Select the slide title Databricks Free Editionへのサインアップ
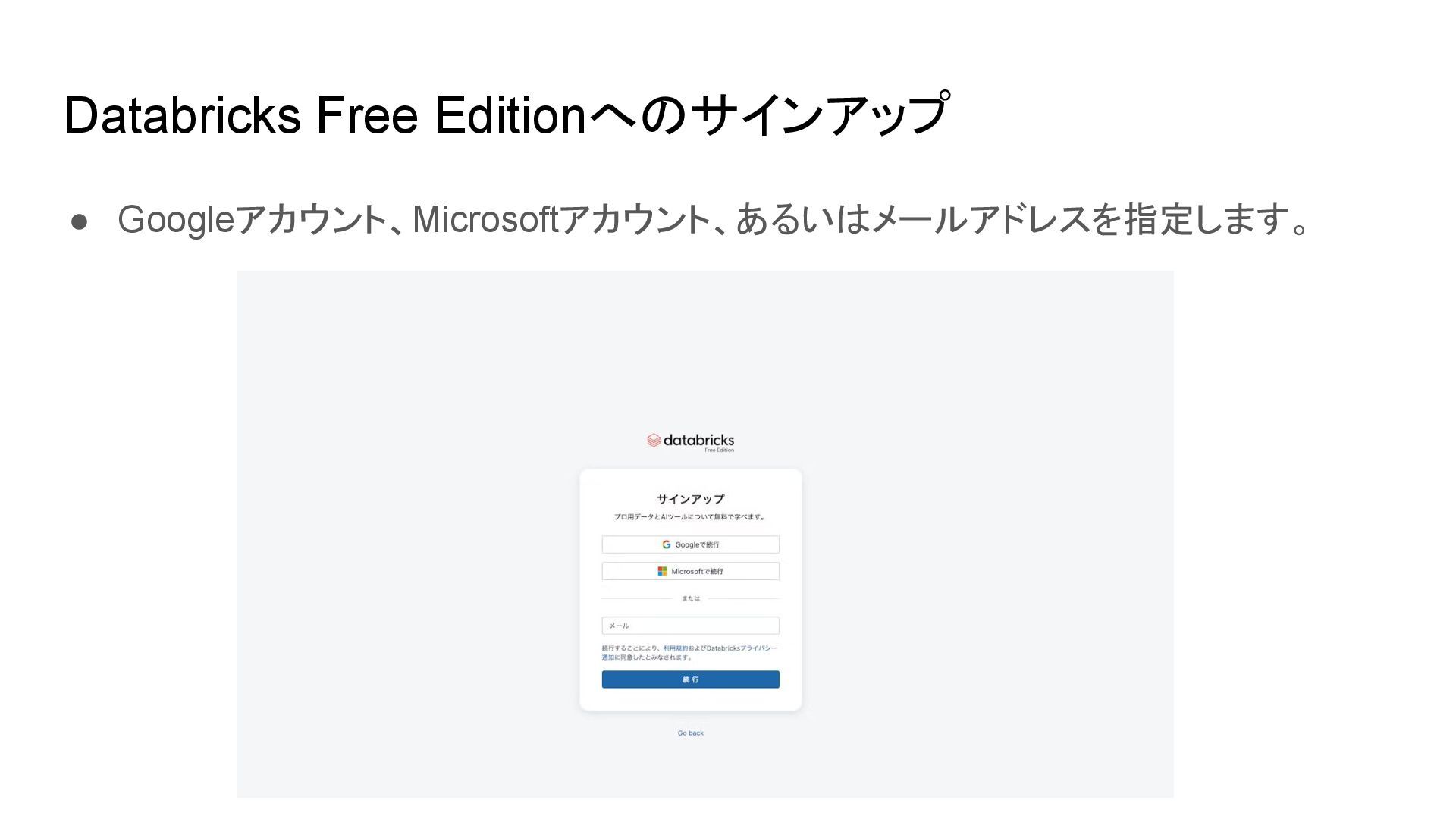 click(507, 115)
